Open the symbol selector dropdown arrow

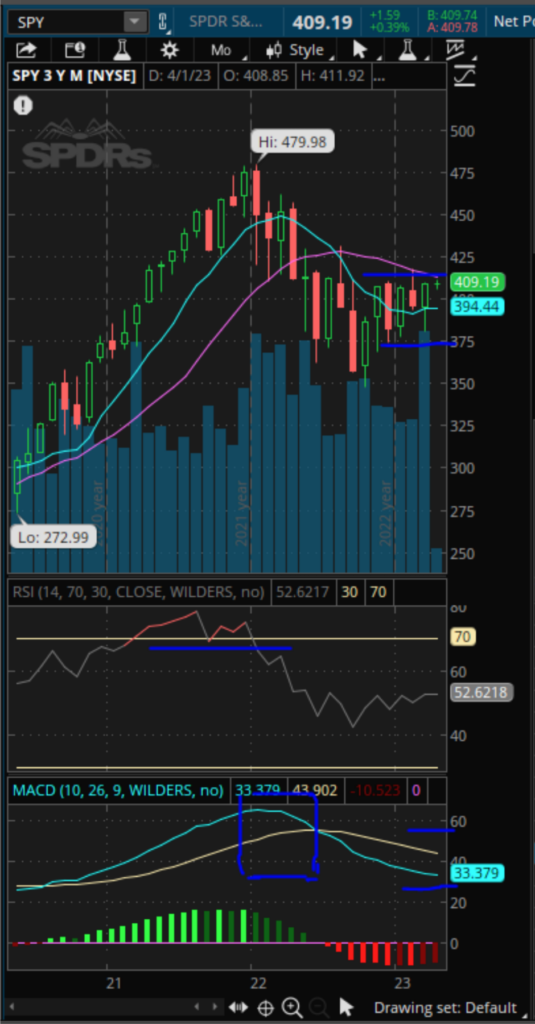135,22
